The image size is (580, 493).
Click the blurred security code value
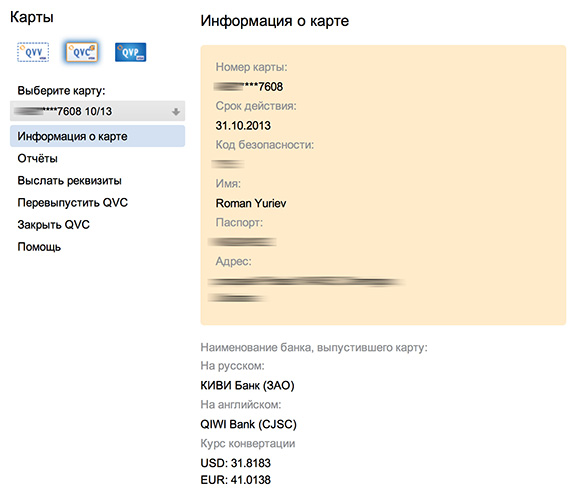tap(227, 164)
